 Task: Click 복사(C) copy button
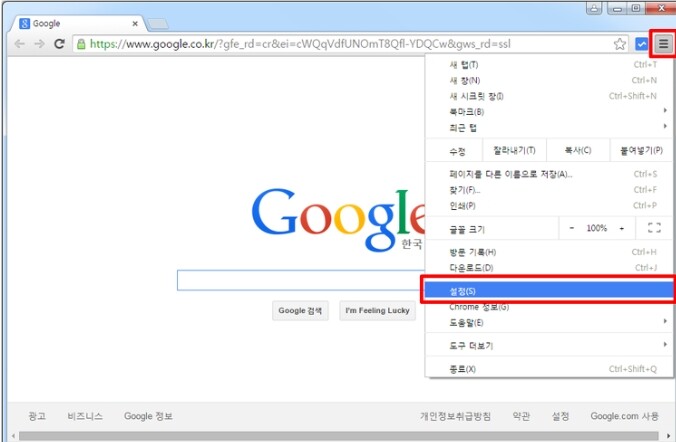tap(578, 150)
